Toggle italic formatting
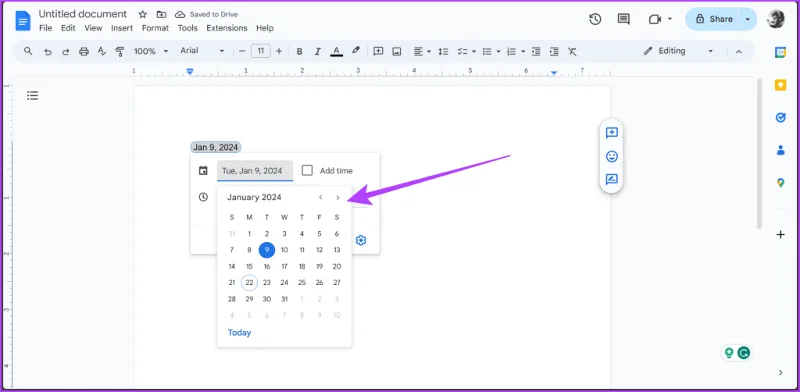800x392 pixels. [x=317, y=51]
